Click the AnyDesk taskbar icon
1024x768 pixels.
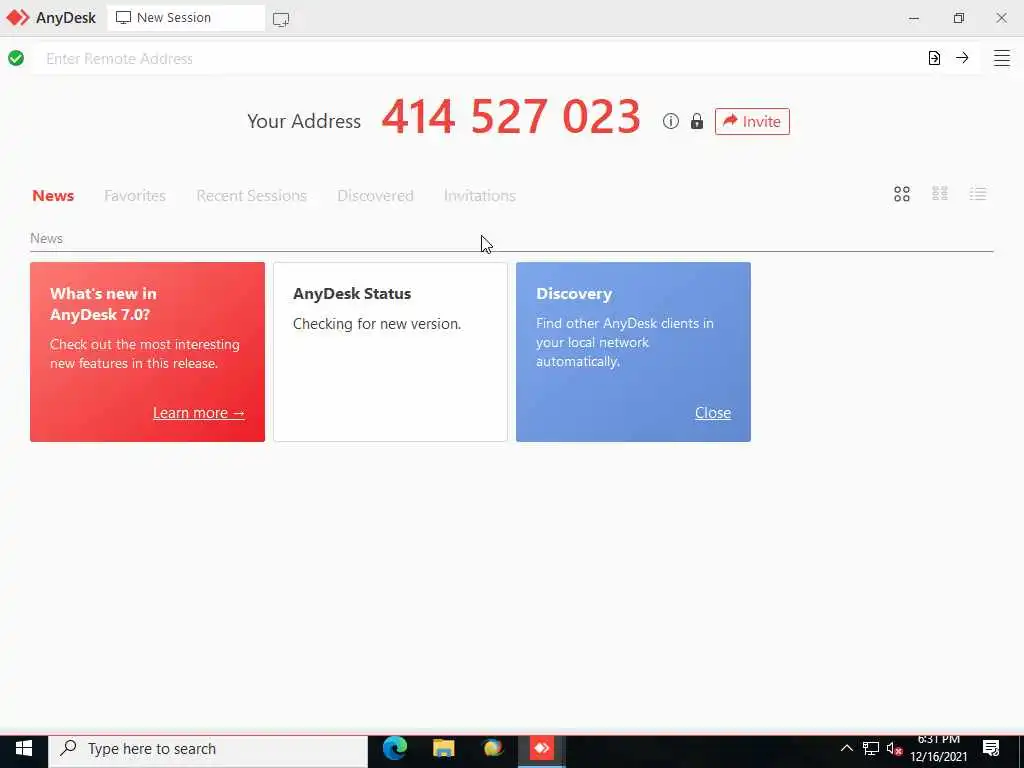[x=541, y=748]
